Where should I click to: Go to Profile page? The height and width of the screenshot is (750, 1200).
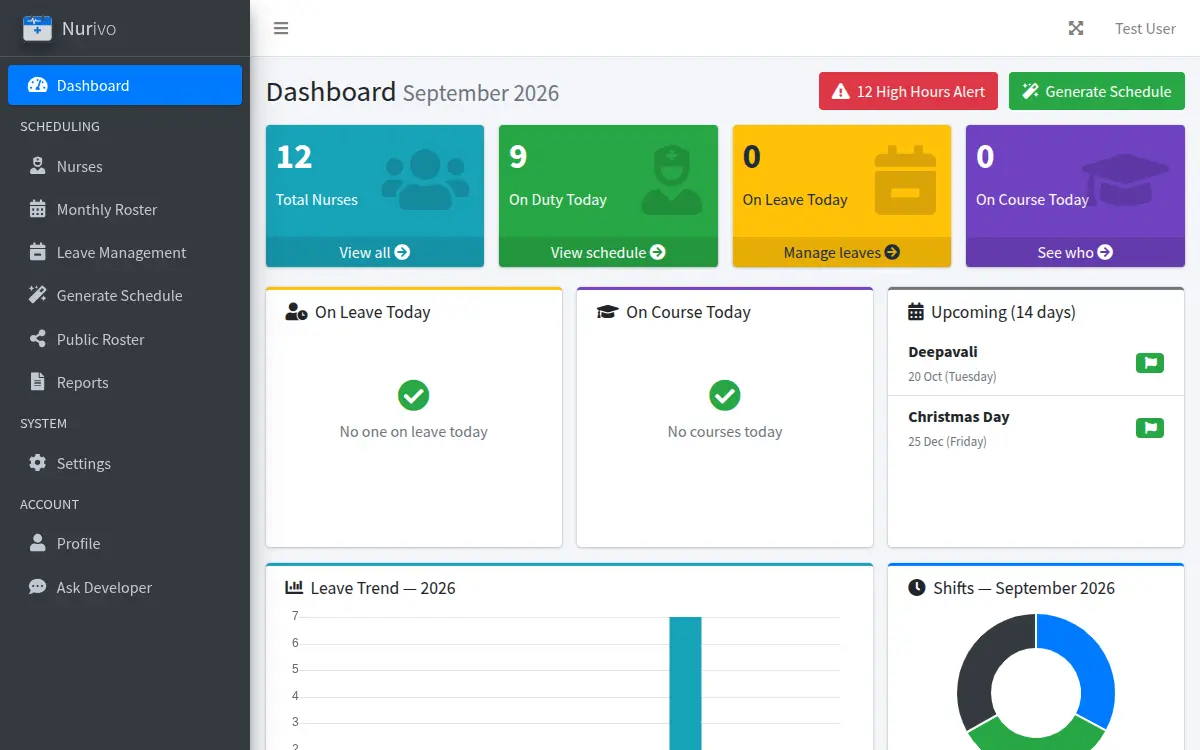tap(125, 543)
